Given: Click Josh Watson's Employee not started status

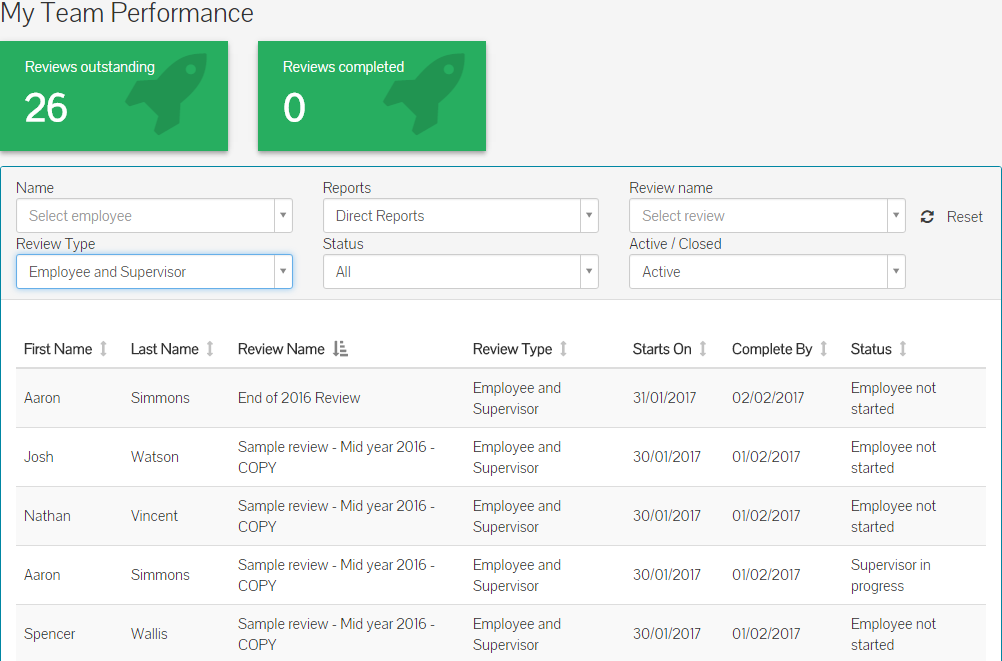Looking at the screenshot, I should tap(893, 457).
